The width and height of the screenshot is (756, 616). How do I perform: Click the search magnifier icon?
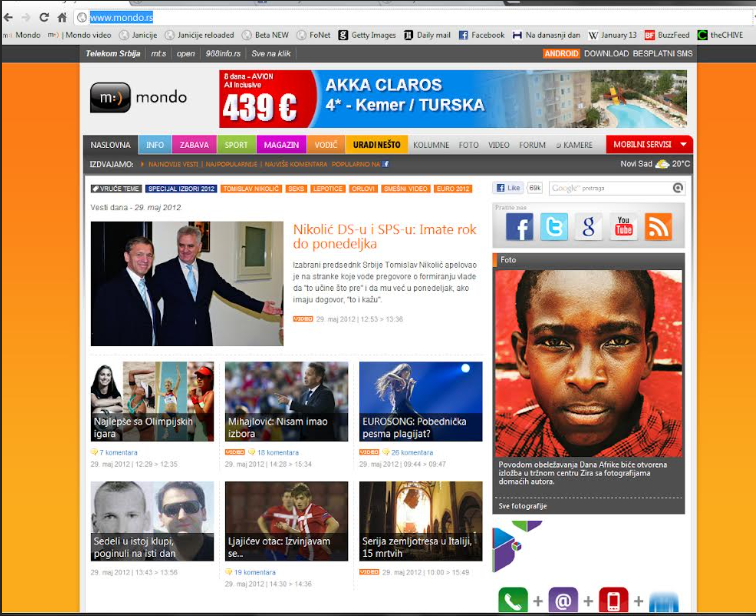pyautogui.click(x=678, y=188)
